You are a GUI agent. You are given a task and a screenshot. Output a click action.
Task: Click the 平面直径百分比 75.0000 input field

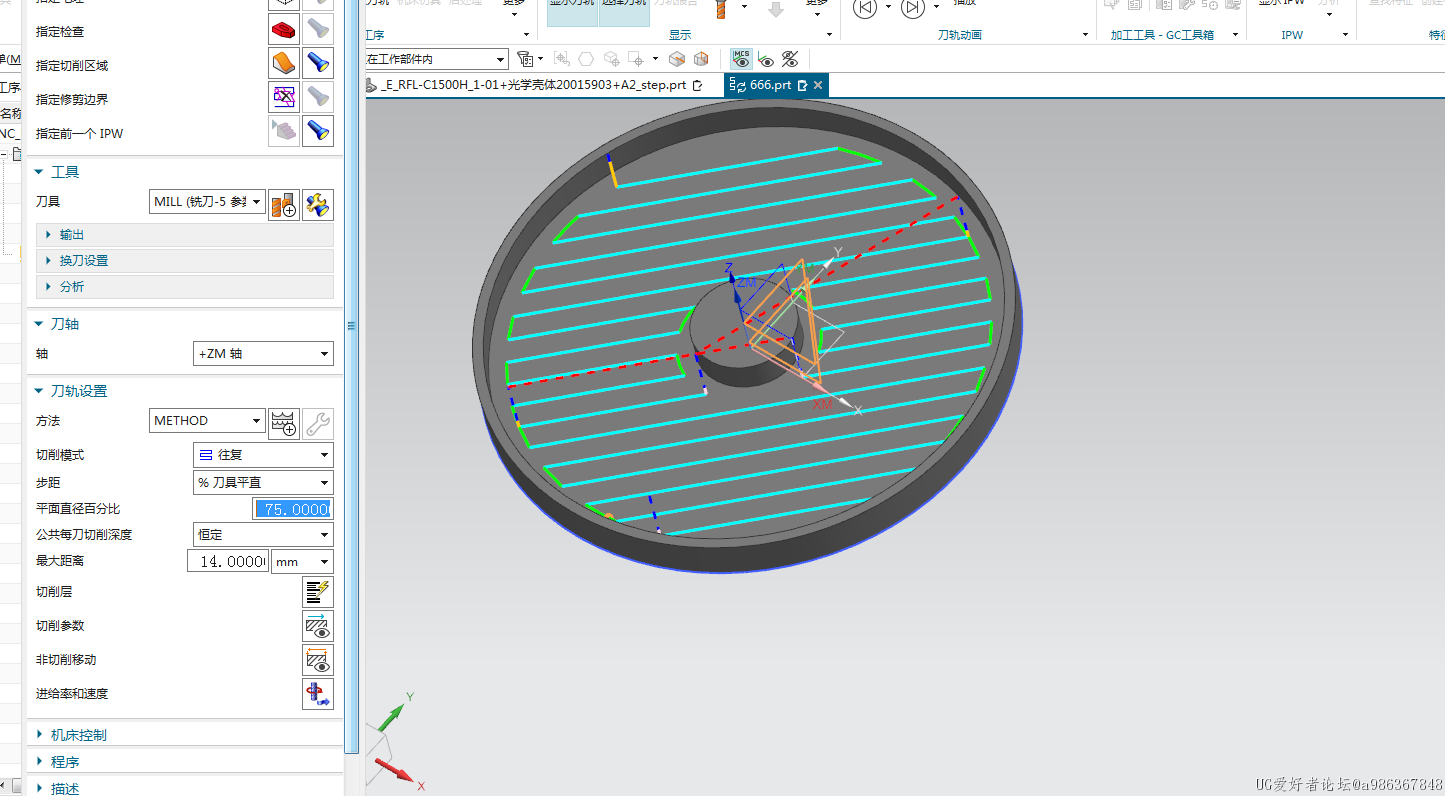tap(292, 509)
